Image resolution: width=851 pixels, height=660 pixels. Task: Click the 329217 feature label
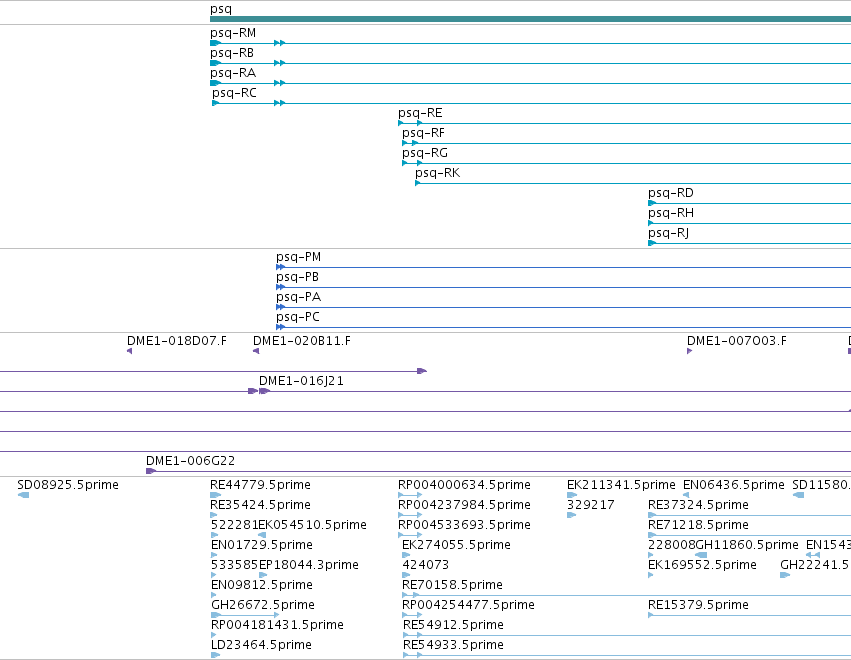590,505
